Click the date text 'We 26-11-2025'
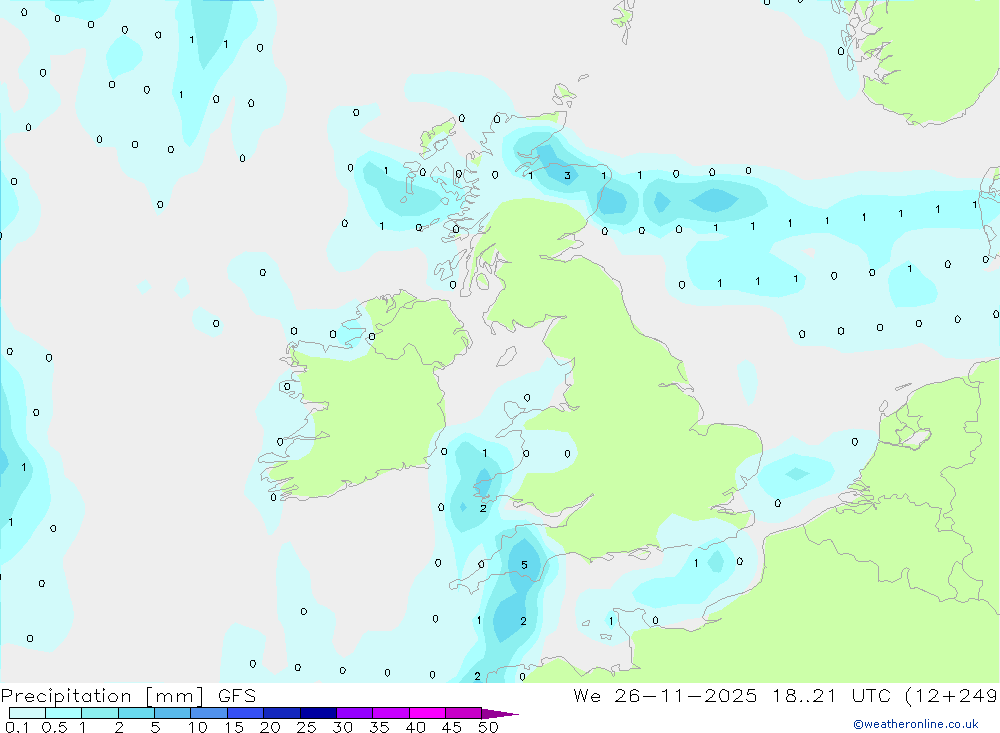The image size is (1000, 733). tap(665, 696)
